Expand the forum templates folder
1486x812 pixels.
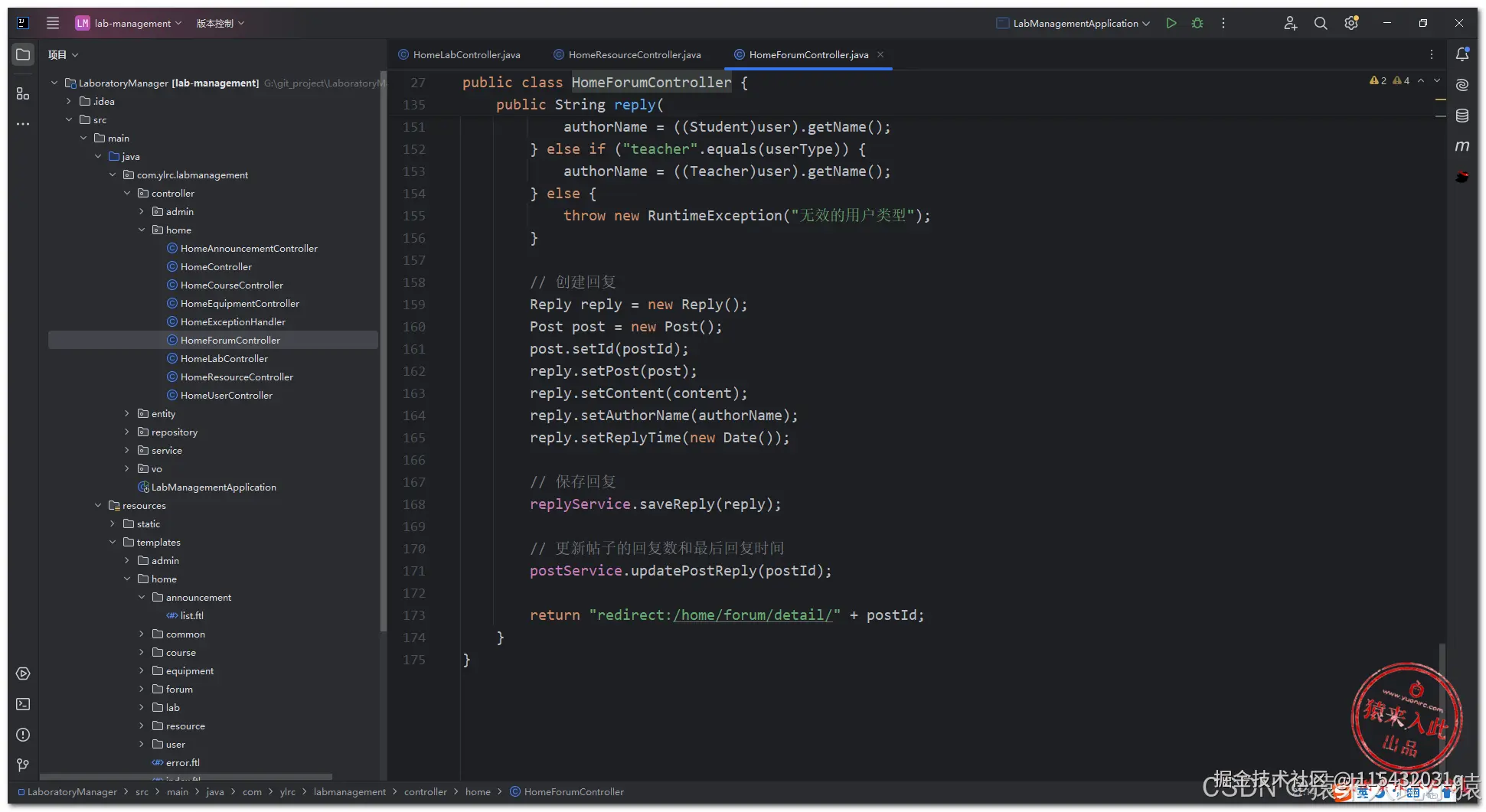142,689
